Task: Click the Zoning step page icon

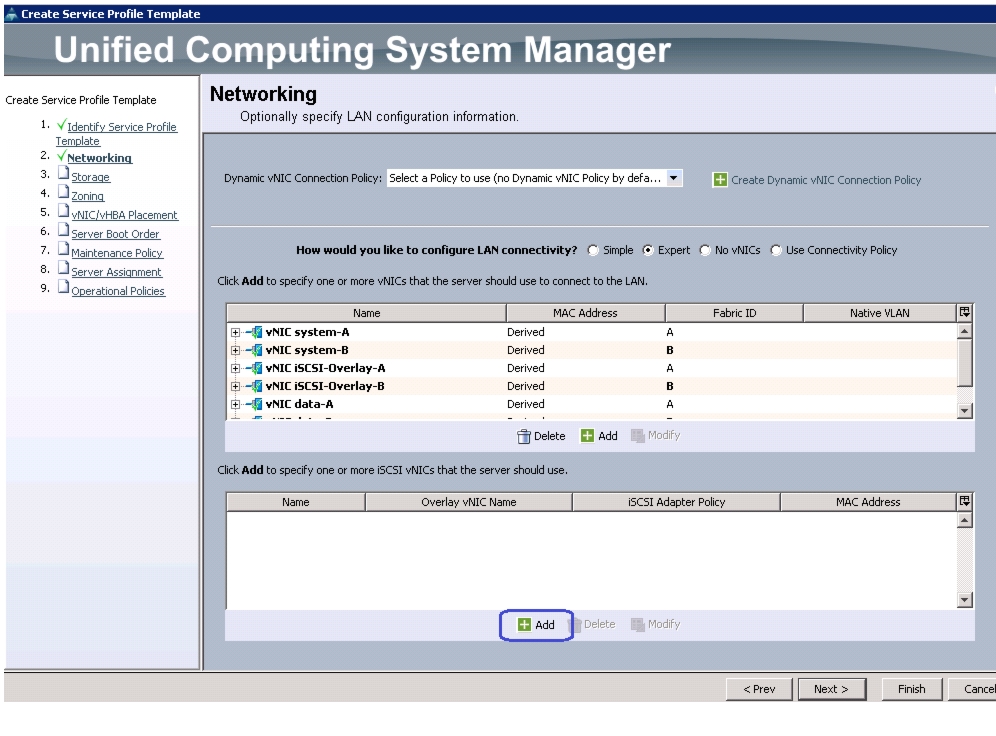Action: [x=63, y=192]
